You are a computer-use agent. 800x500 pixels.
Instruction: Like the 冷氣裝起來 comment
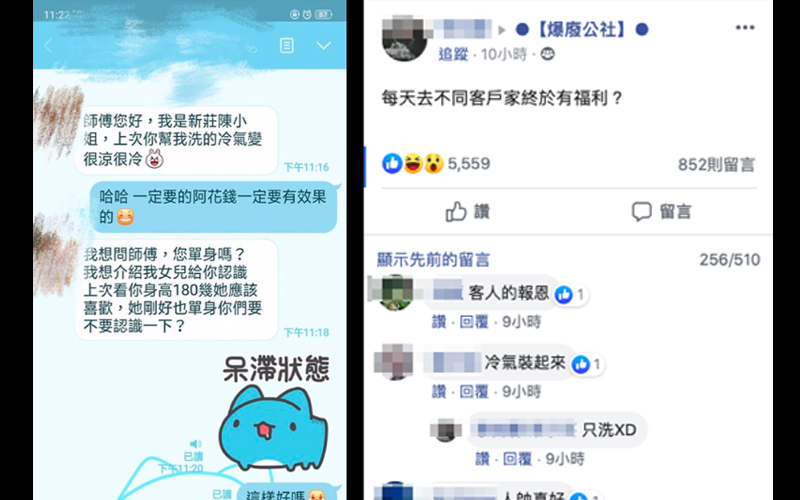(439, 391)
